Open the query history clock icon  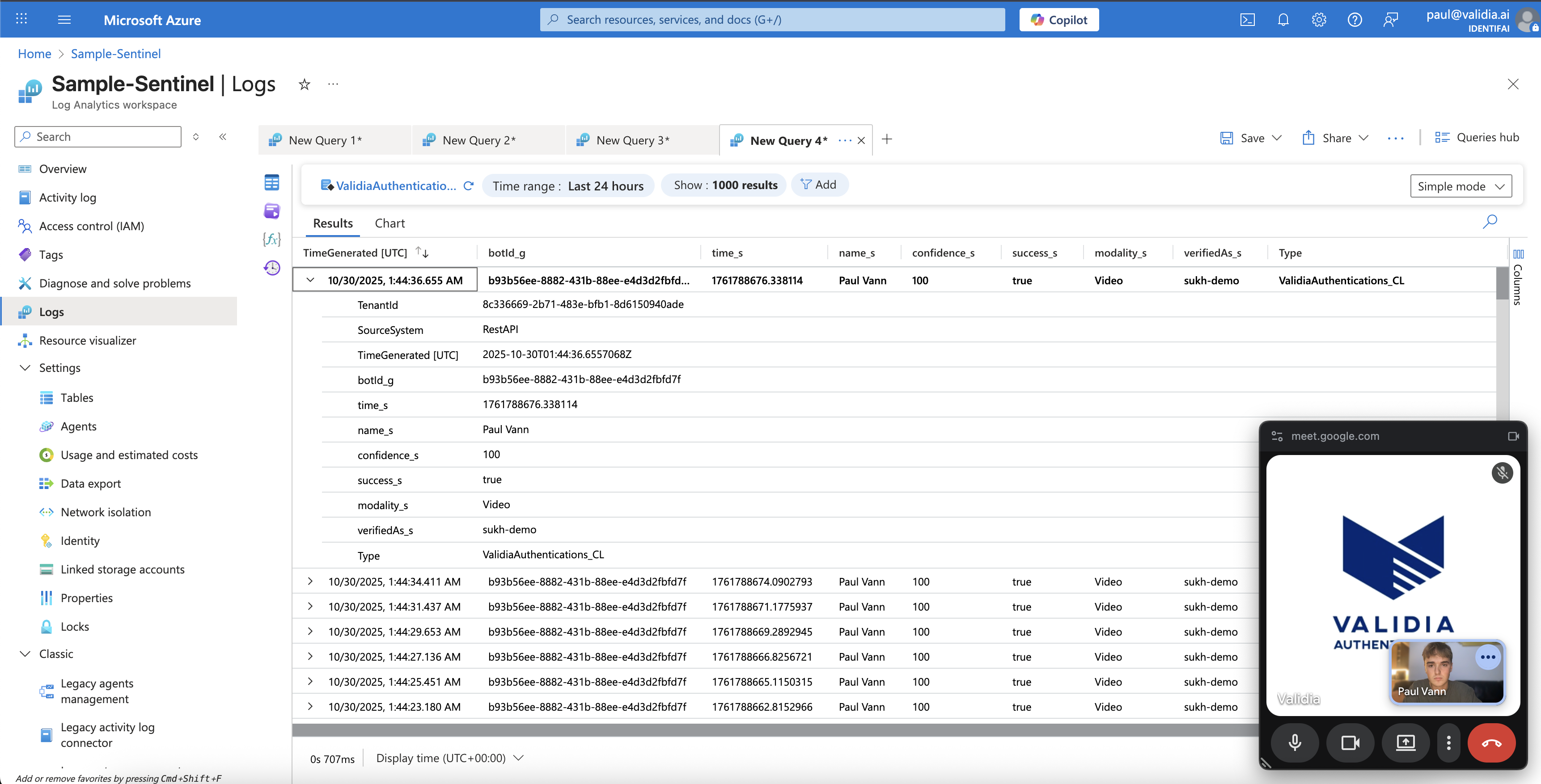[271, 267]
